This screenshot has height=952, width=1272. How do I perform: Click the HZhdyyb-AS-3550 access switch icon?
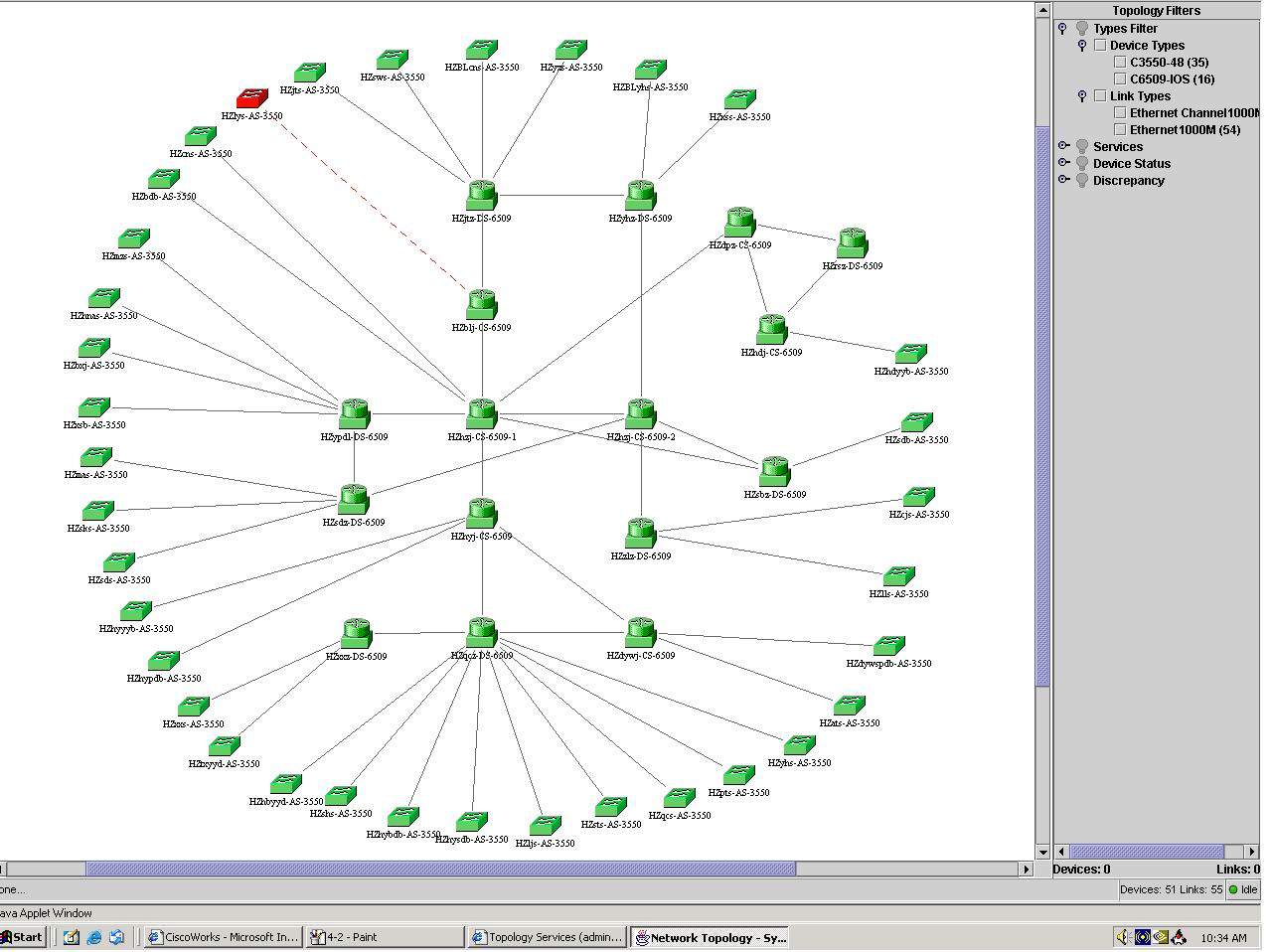[x=910, y=354]
